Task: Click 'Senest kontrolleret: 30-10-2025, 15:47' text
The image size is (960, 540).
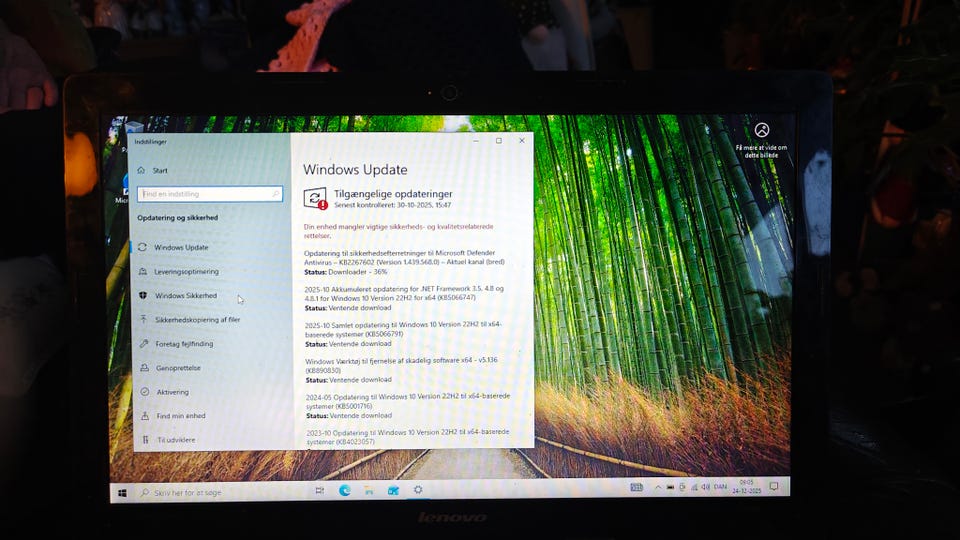Action: pyautogui.click(x=392, y=205)
